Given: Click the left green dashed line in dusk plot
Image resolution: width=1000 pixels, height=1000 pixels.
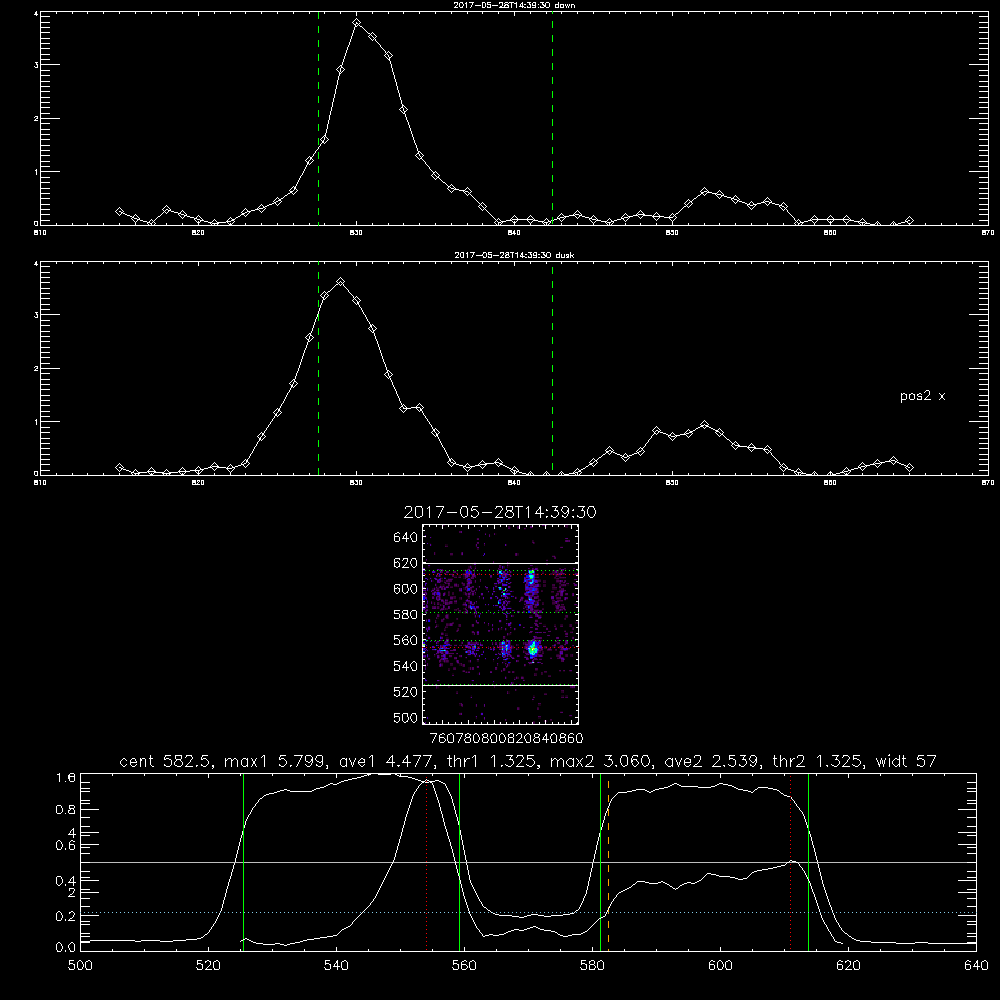Looking at the screenshot, I should tap(318, 369).
